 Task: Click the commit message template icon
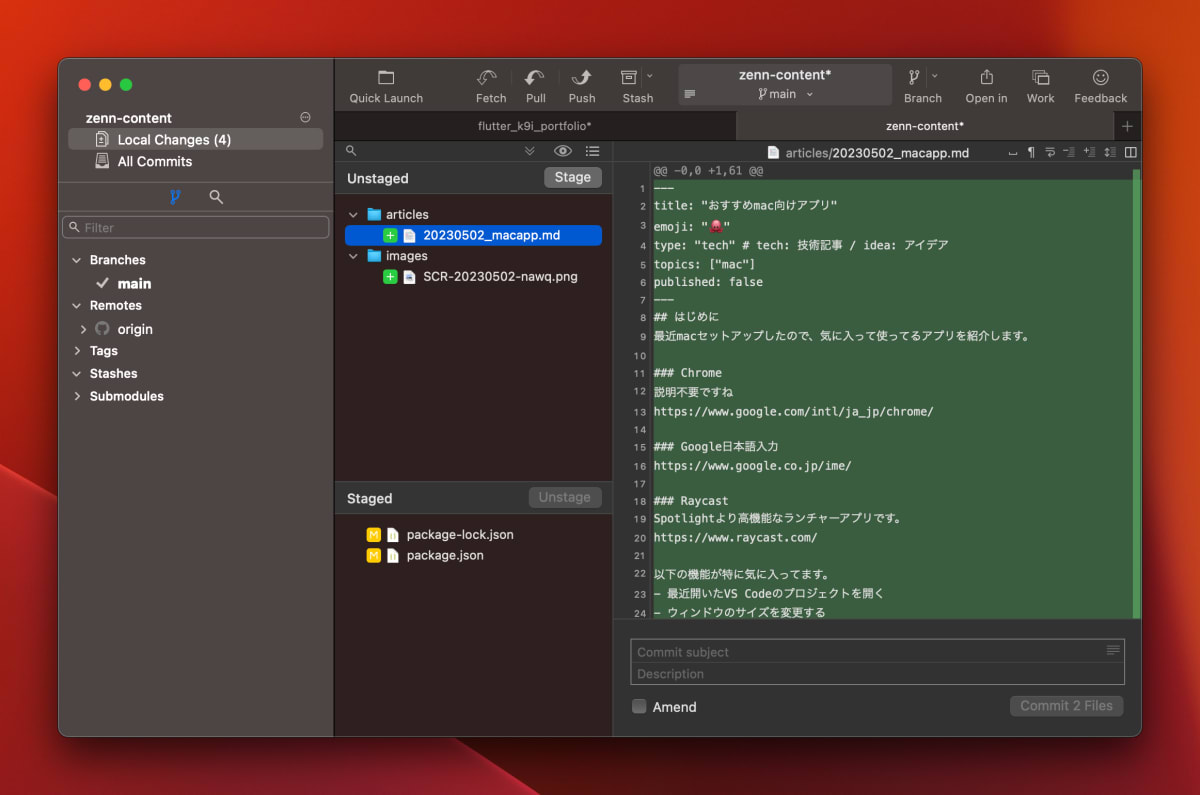tap(1113, 650)
